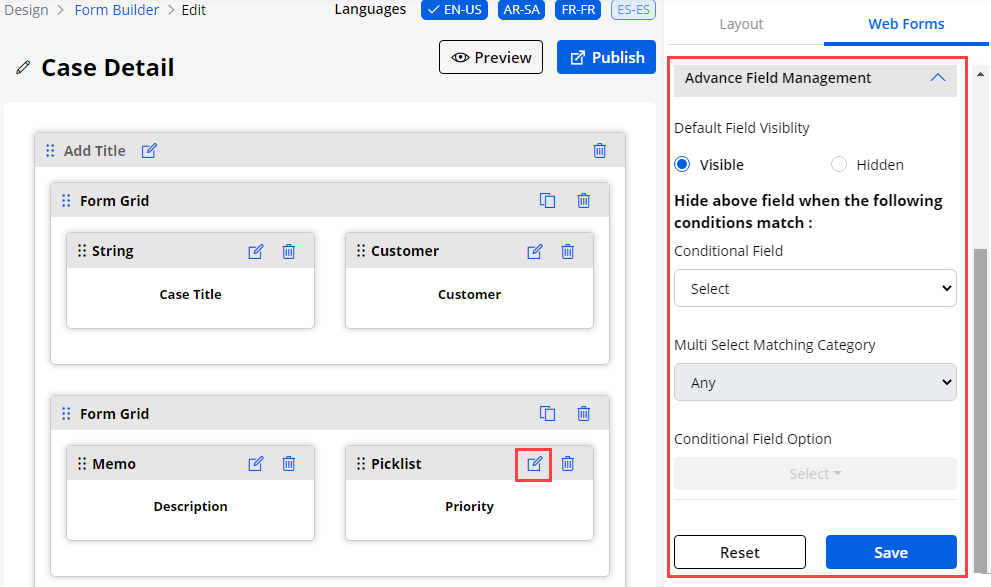The height and width of the screenshot is (587, 991).
Task: Switch to the Layout tab
Action: click(x=741, y=24)
